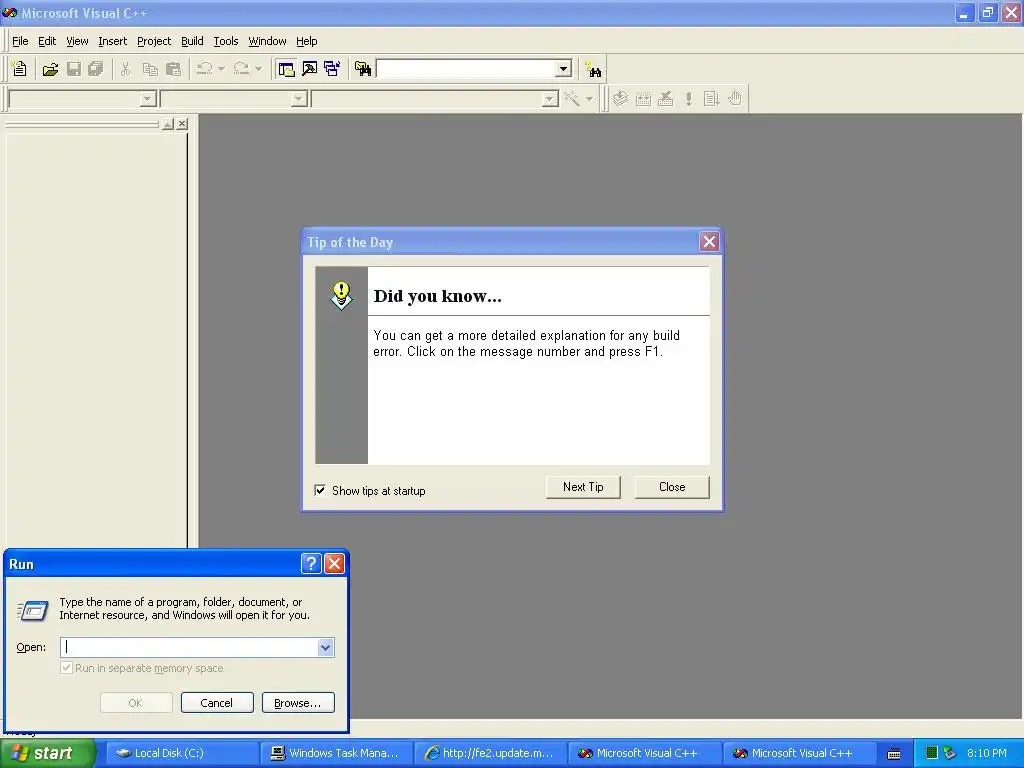Close the docked workspace pane
This screenshot has height=768, width=1024.
[182, 124]
